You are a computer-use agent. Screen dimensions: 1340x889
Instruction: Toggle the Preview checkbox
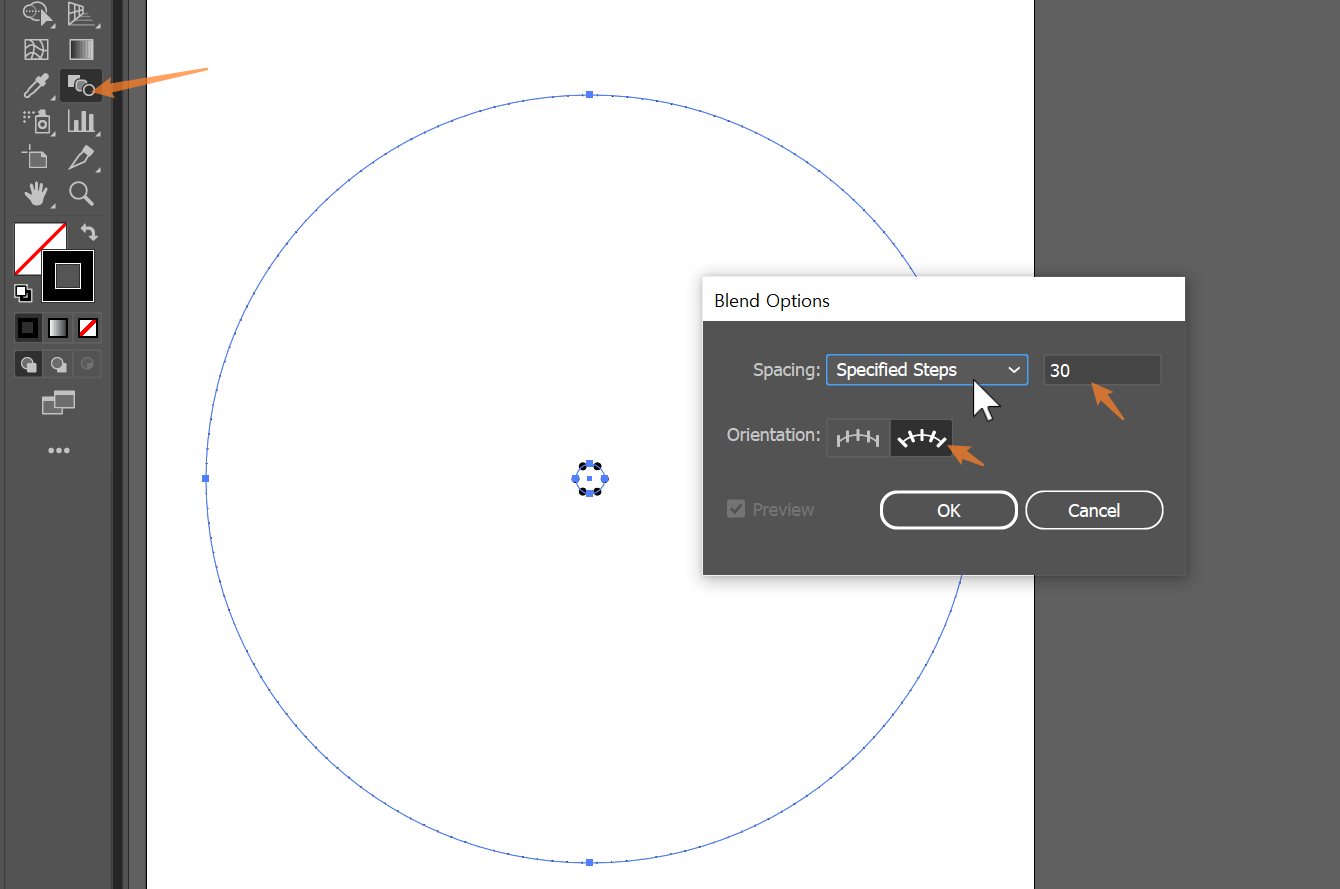click(x=736, y=509)
